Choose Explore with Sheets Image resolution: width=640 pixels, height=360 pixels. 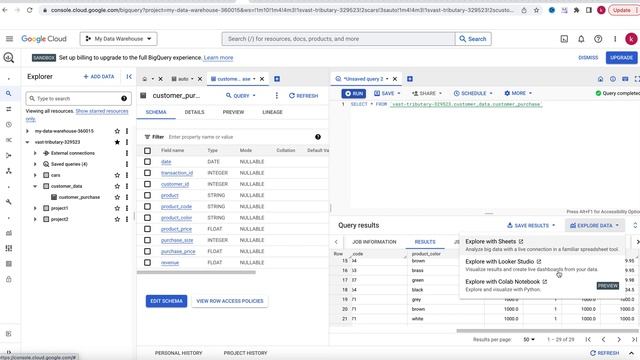tap(542, 245)
